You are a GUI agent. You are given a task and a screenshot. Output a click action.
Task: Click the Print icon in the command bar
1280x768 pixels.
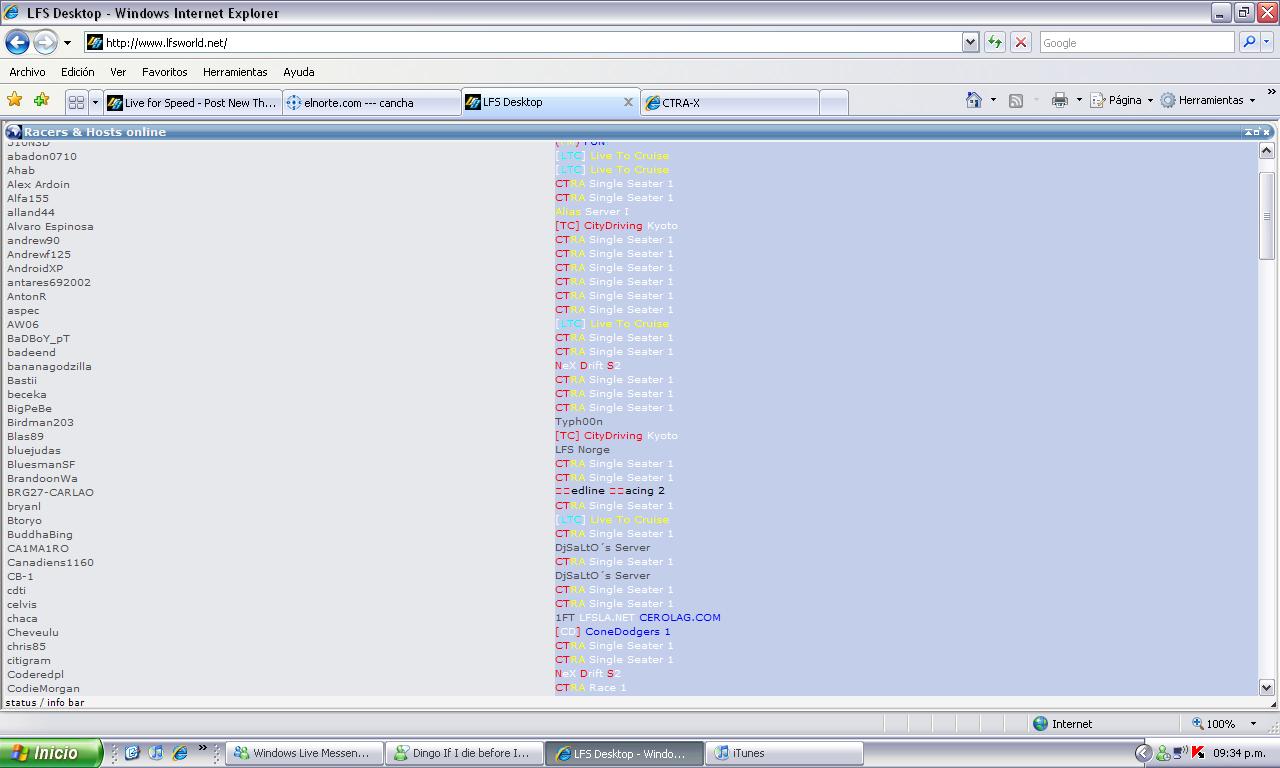tap(1060, 100)
